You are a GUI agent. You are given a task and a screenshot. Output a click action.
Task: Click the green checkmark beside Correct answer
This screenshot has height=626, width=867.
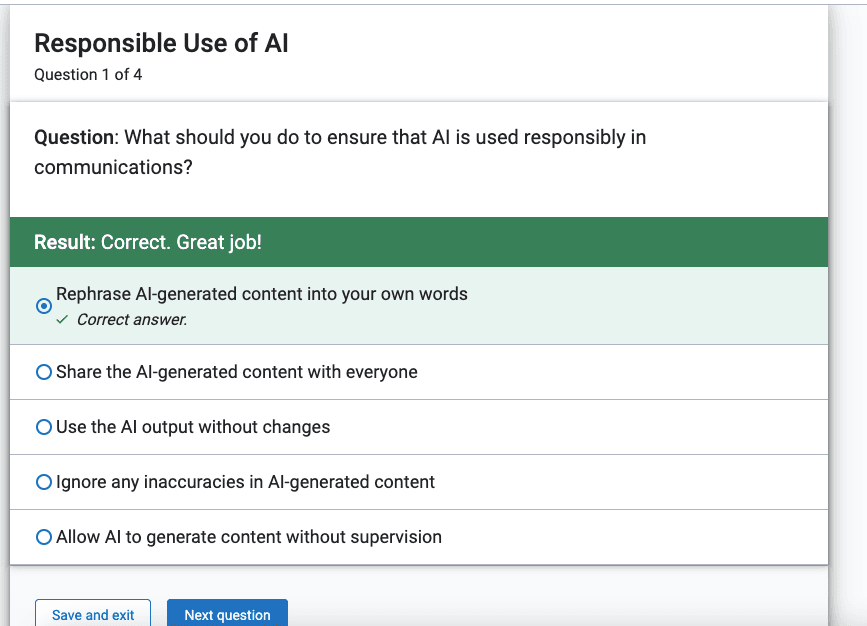click(62, 320)
